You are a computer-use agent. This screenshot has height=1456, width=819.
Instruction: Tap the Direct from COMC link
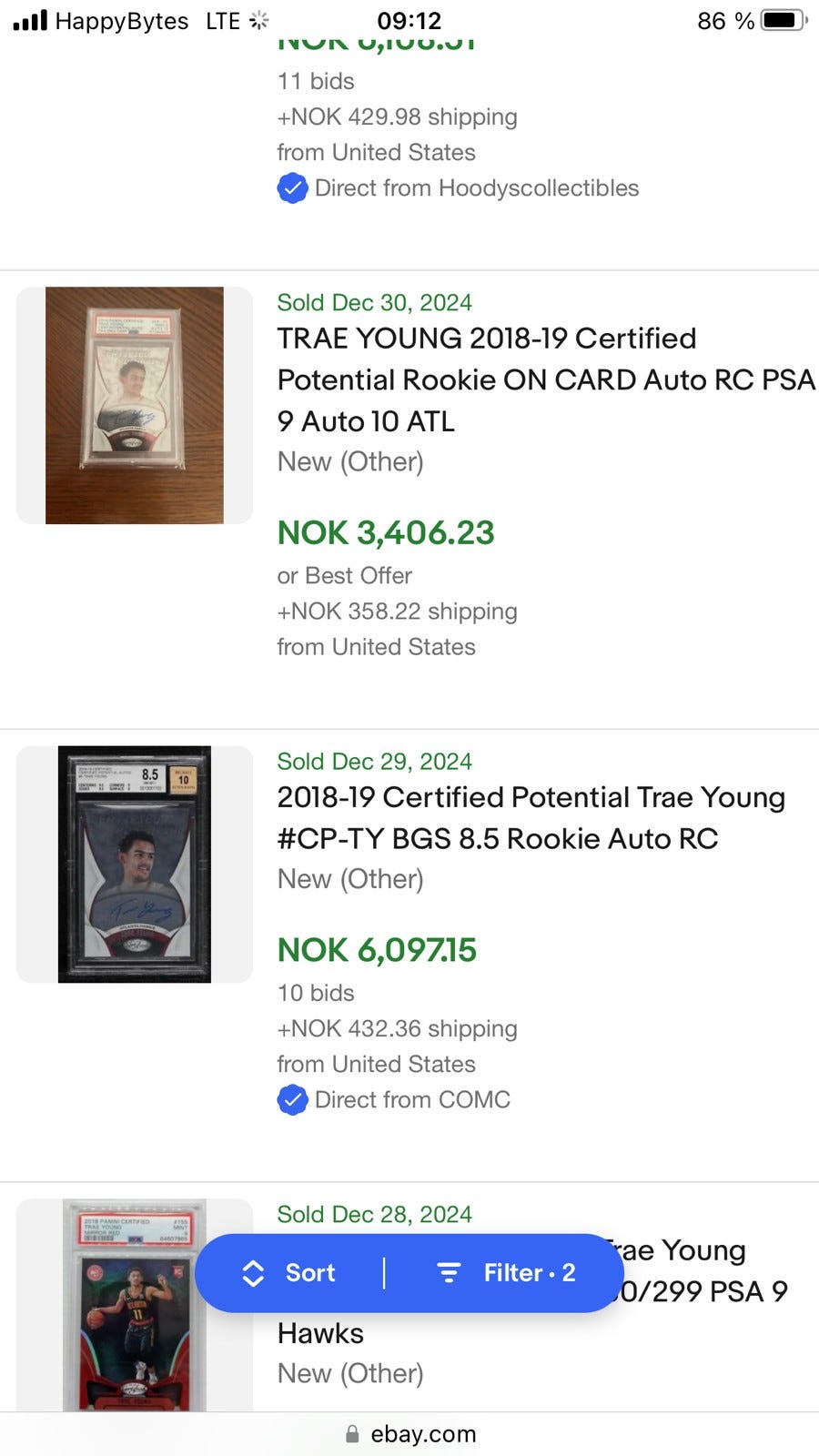click(x=411, y=1100)
